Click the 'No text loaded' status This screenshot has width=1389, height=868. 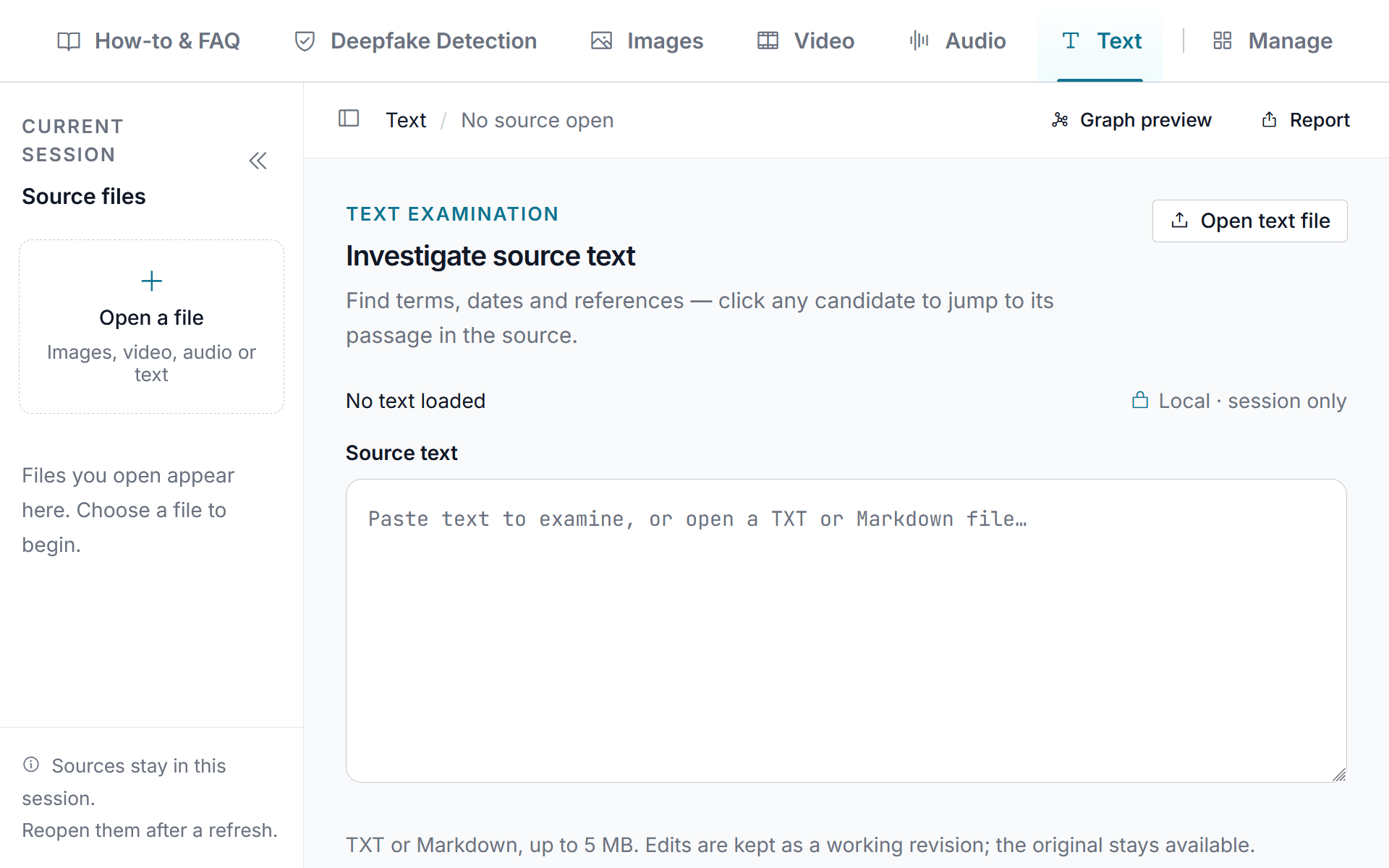pos(415,401)
